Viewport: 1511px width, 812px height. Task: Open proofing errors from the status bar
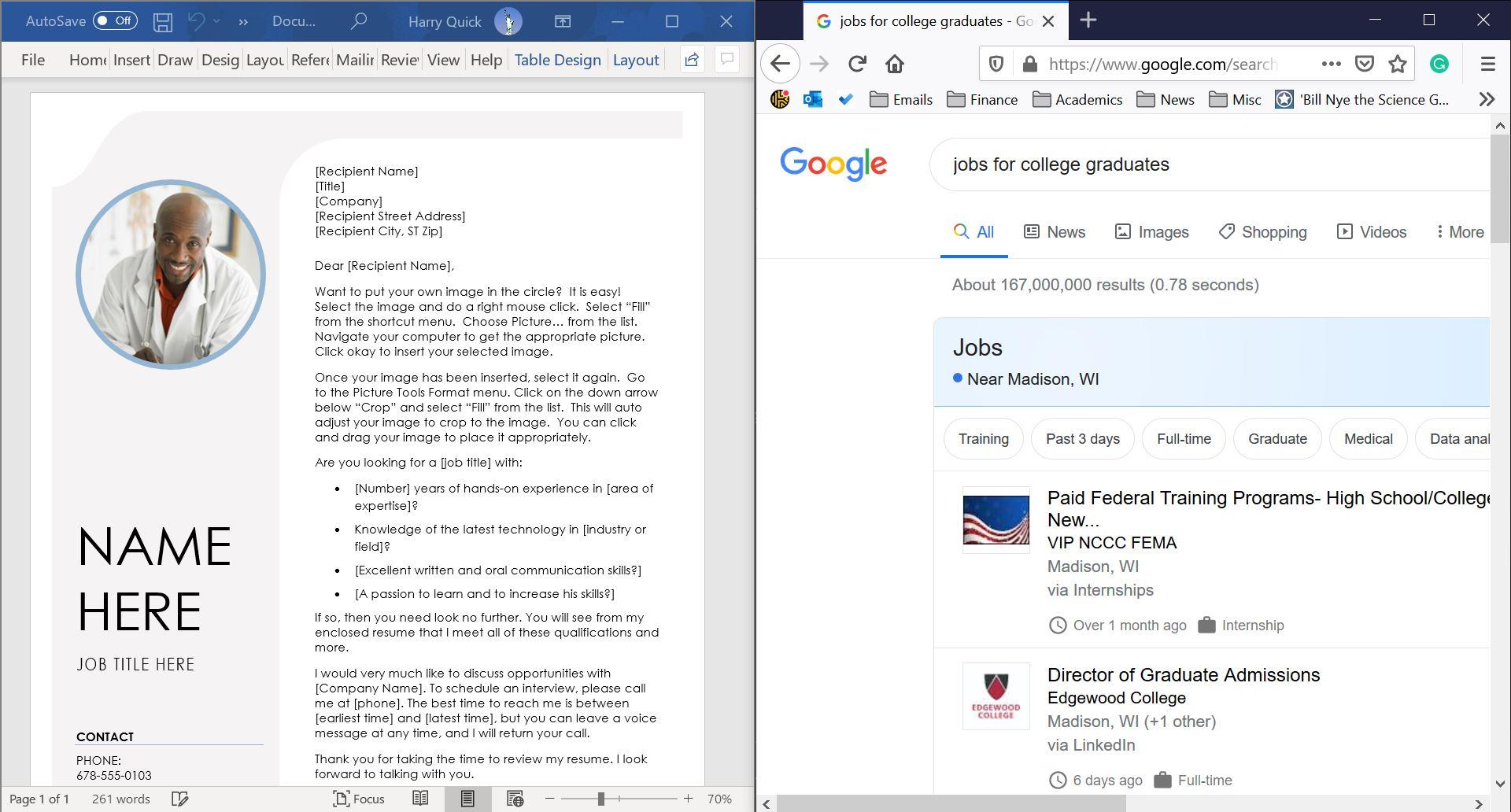[179, 799]
